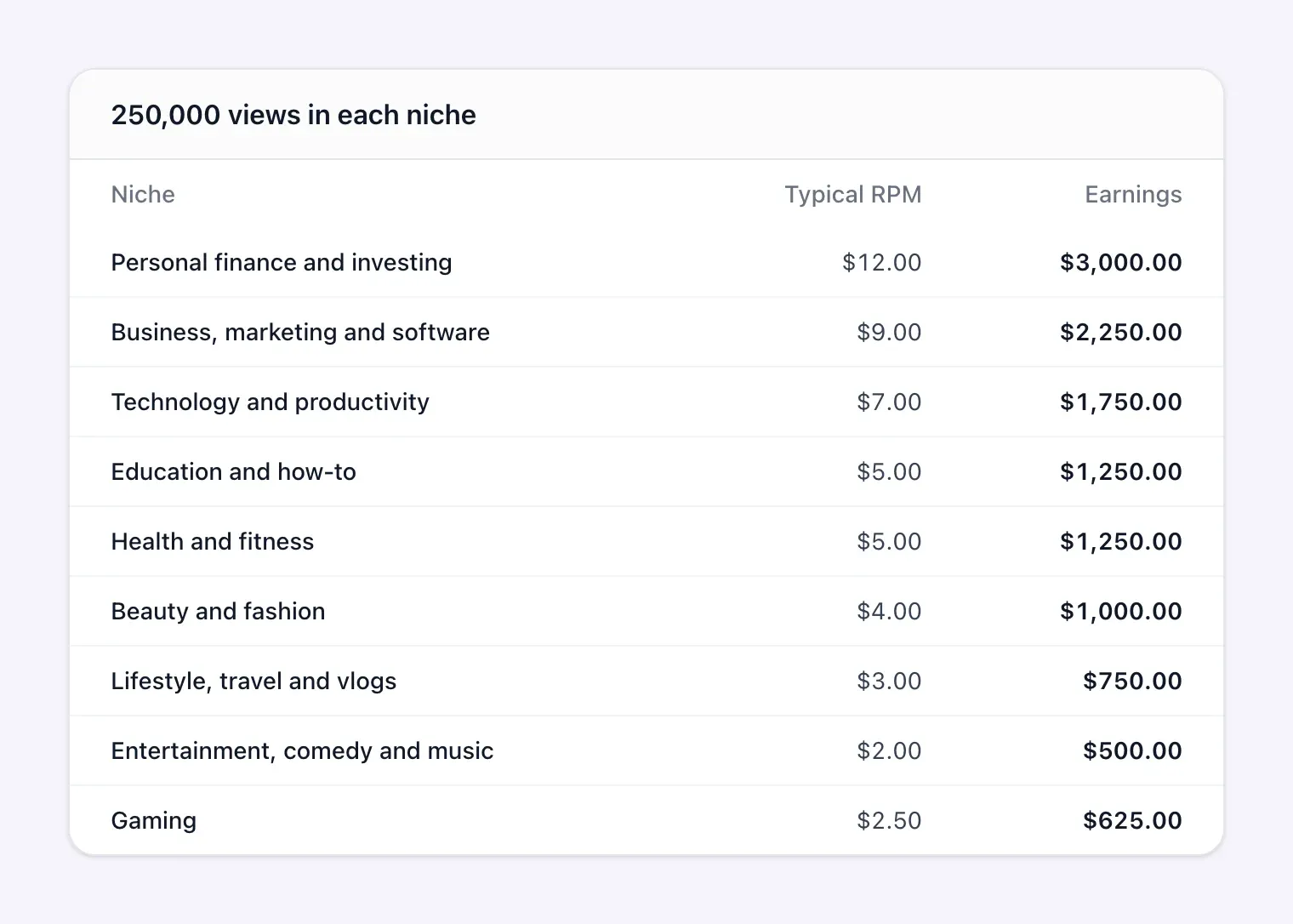The height and width of the screenshot is (924, 1293).
Task: Select 'Health and fitness' row label
Action: point(213,541)
